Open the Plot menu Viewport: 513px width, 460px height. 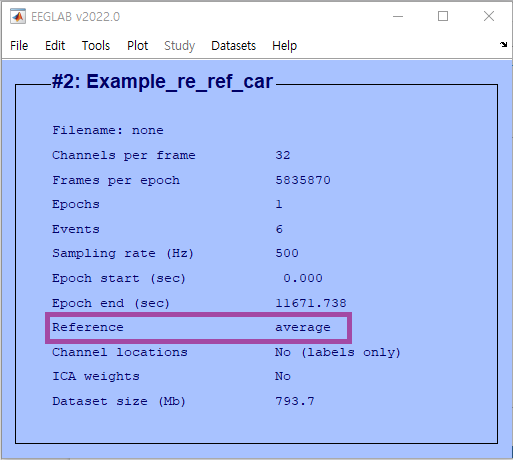pyautogui.click(x=137, y=46)
